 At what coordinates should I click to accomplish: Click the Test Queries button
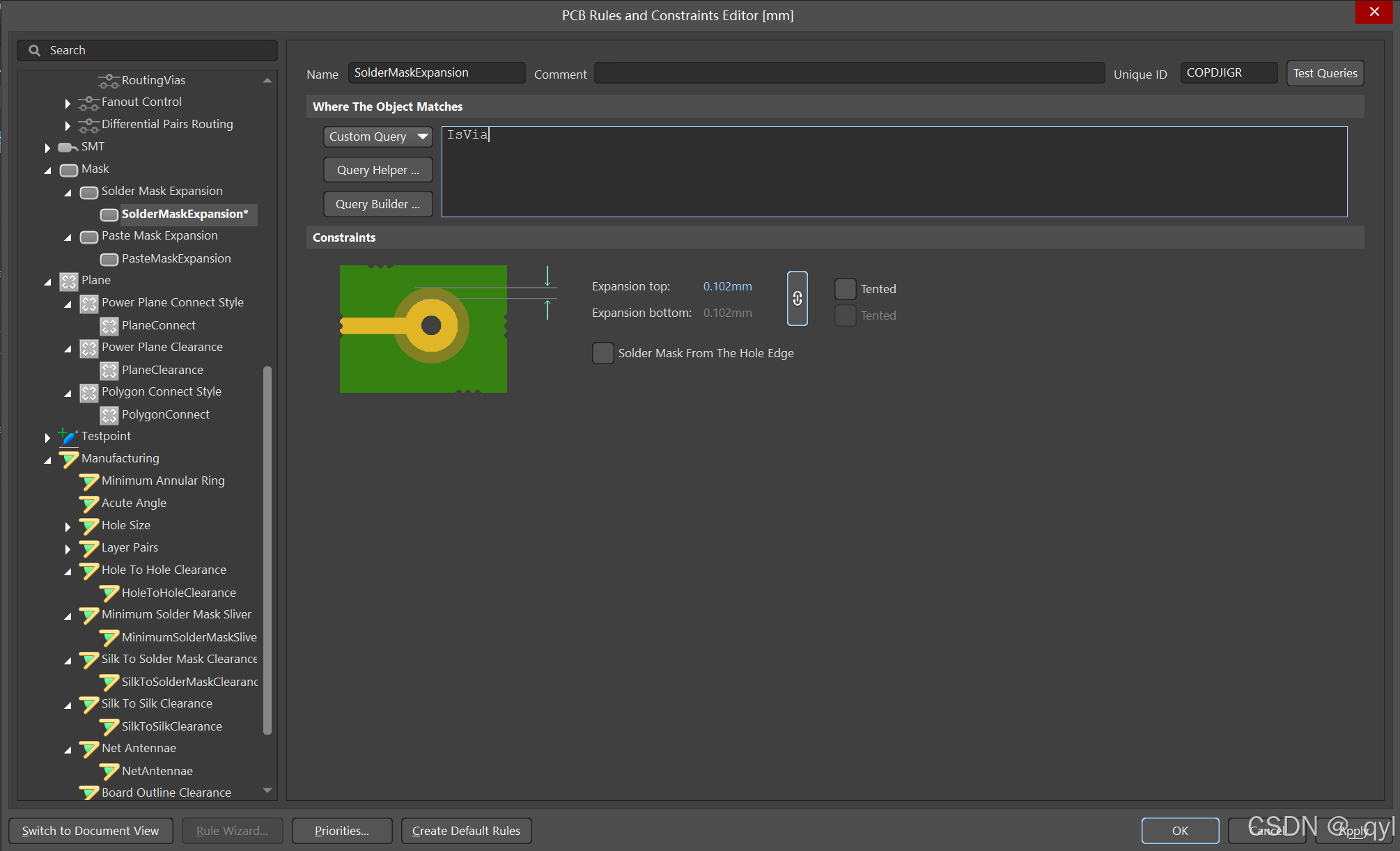pos(1324,73)
